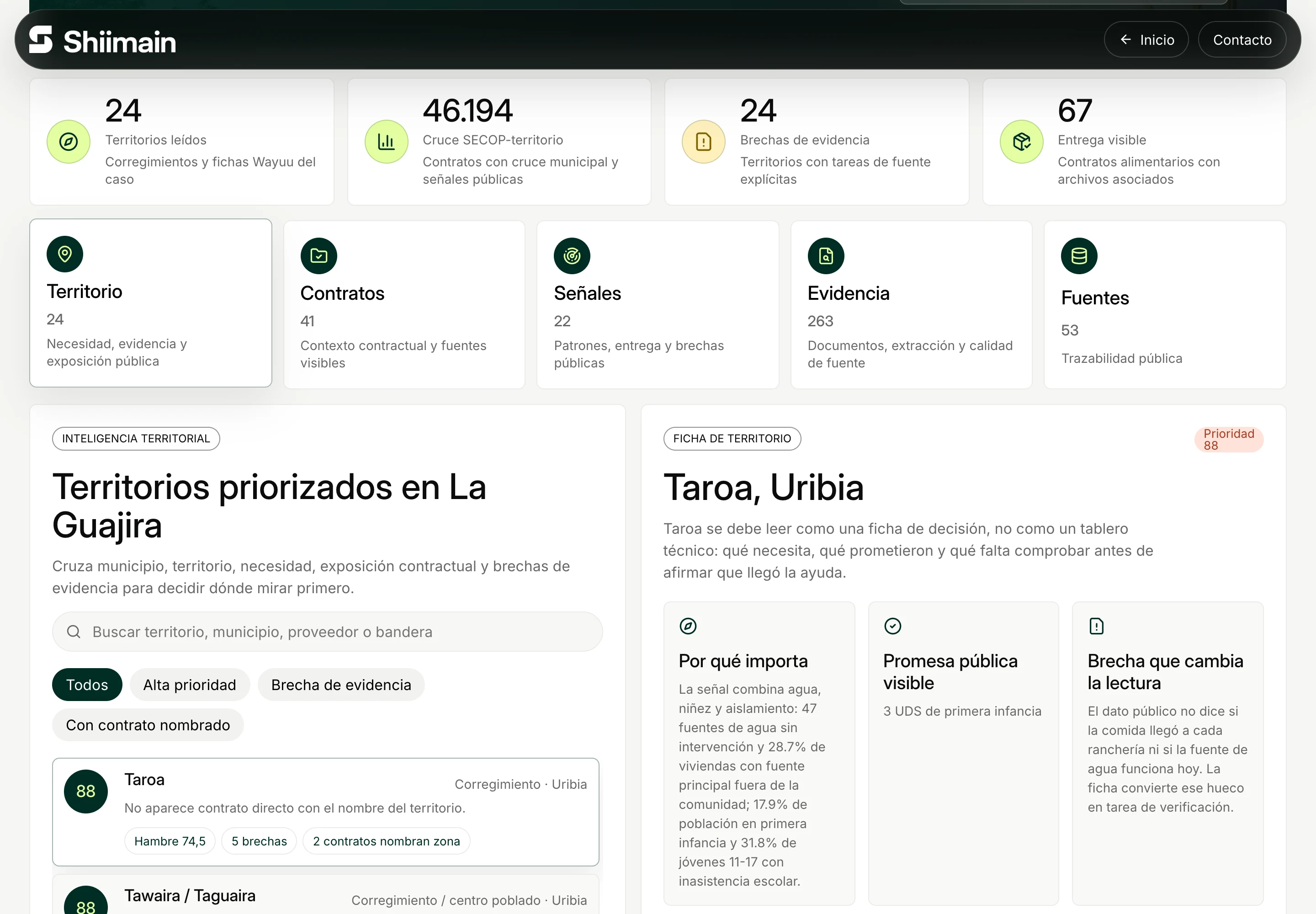
Task: Click the folder check icon on Contratos card
Action: point(318,255)
